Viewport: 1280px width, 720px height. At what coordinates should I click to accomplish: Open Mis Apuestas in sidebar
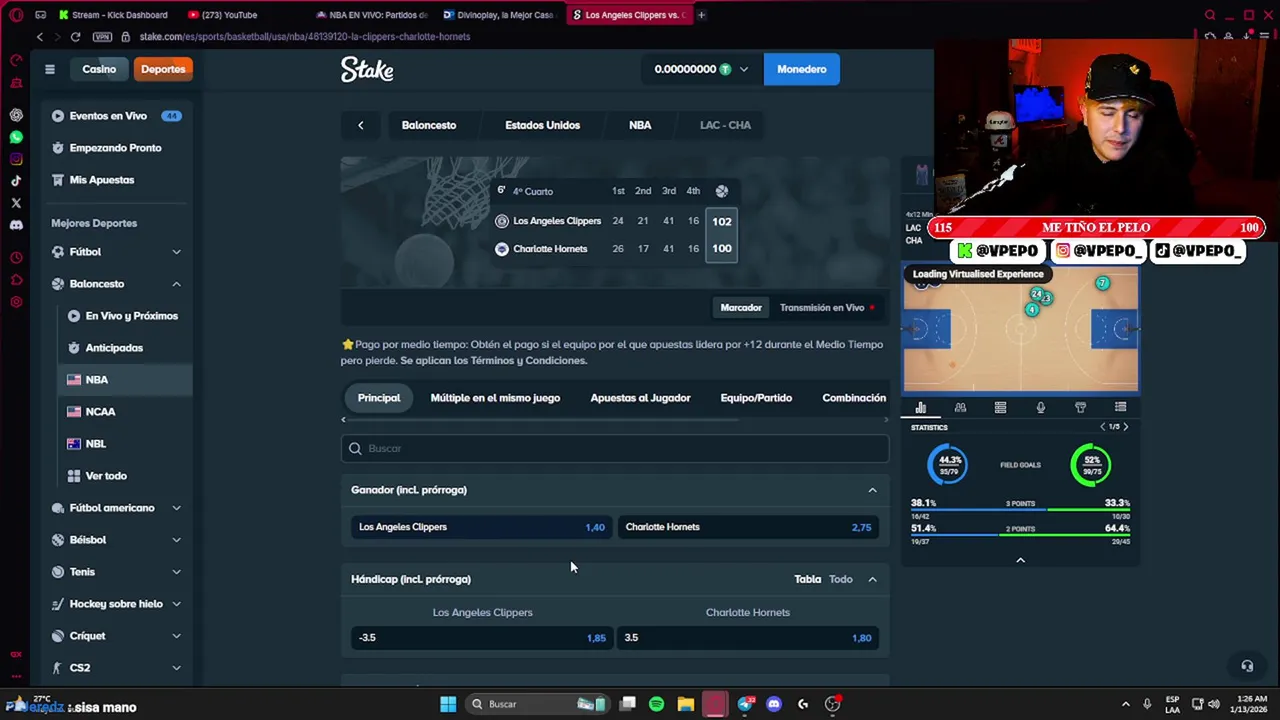[101, 180]
